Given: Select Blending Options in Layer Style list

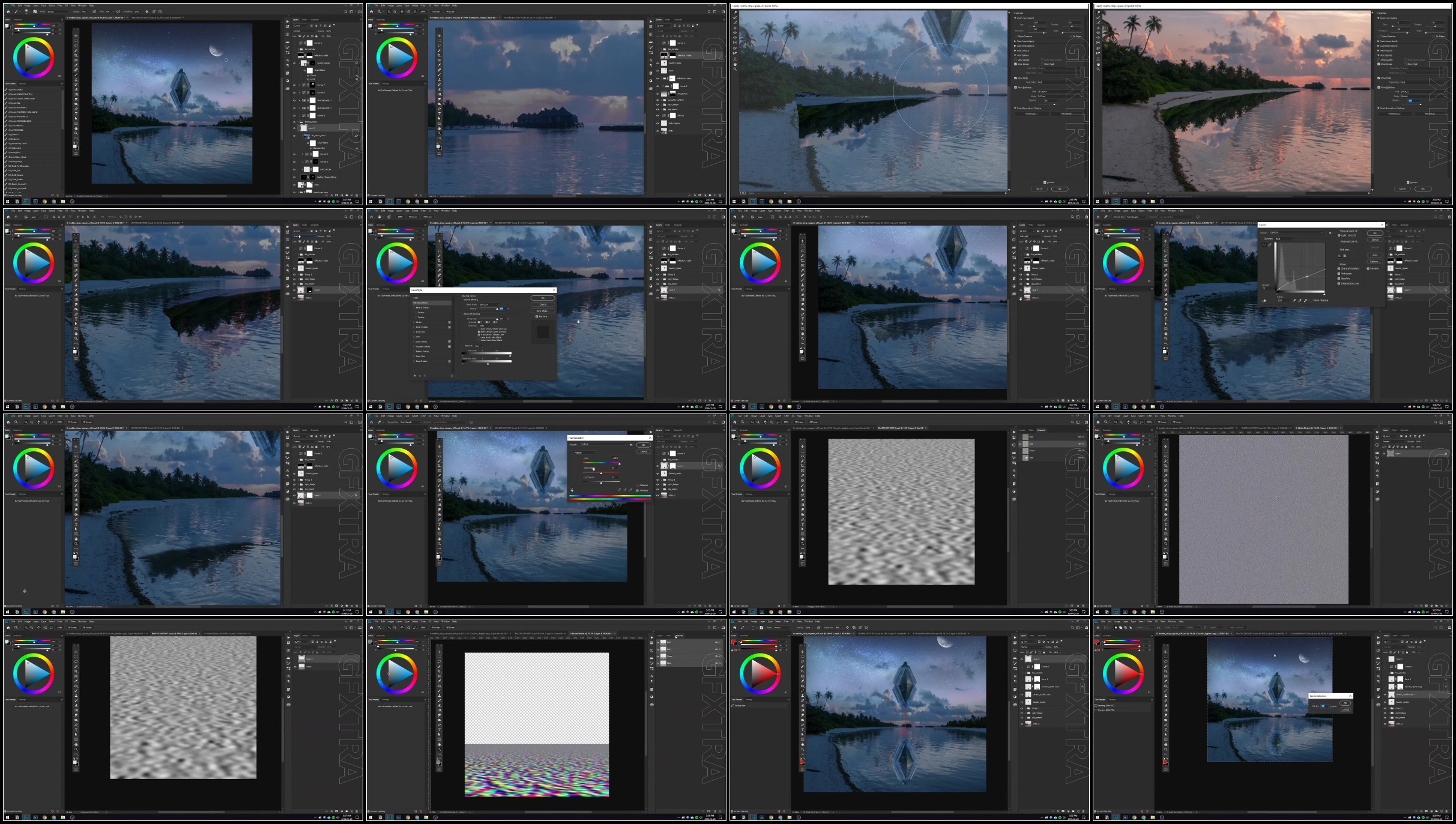Looking at the screenshot, I should 432,303.
